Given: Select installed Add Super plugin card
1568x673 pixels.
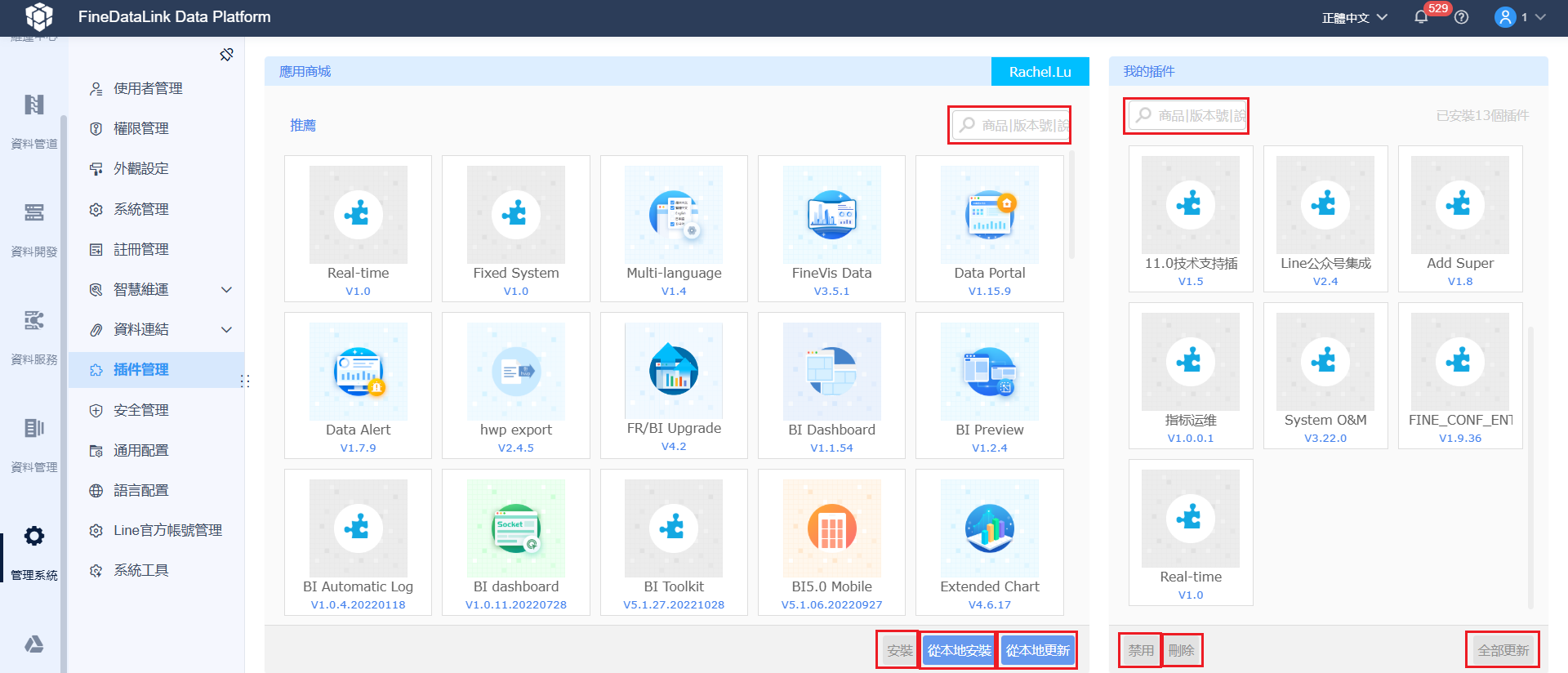Looking at the screenshot, I should (1460, 219).
